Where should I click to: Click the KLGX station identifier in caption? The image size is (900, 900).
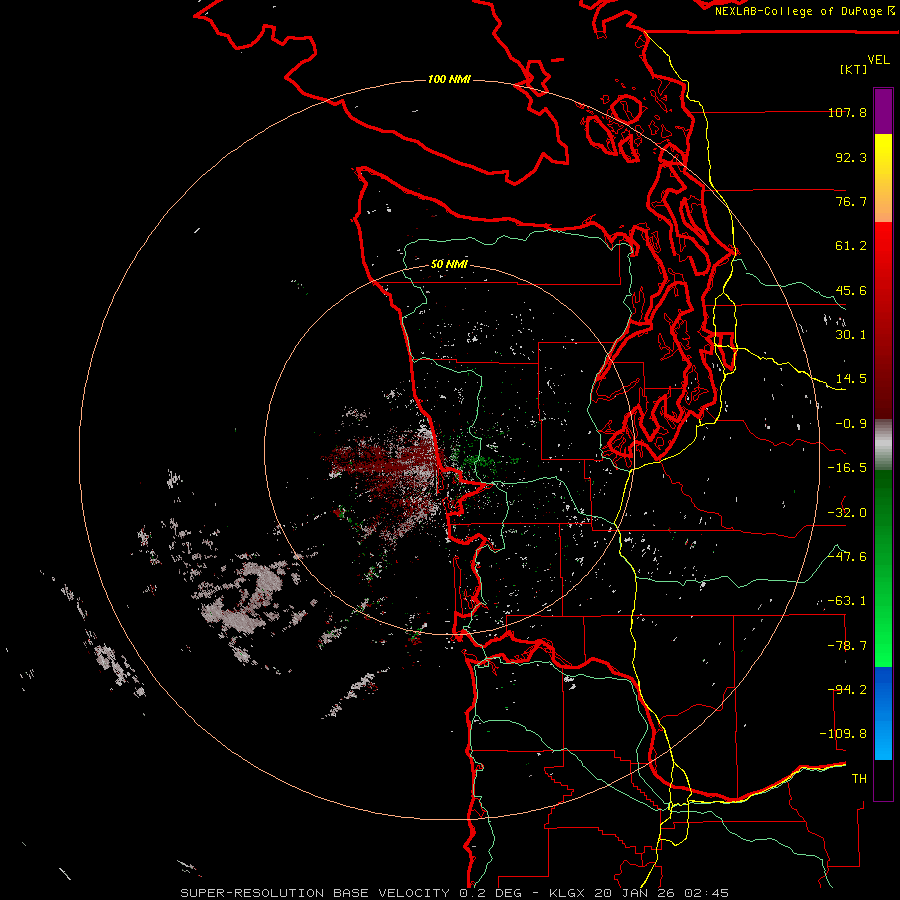coord(568,893)
